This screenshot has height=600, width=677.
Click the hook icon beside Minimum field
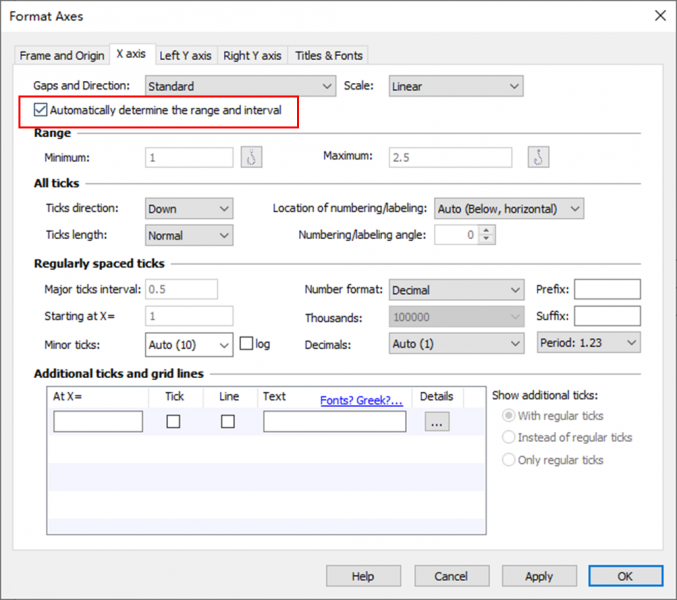point(251,157)
